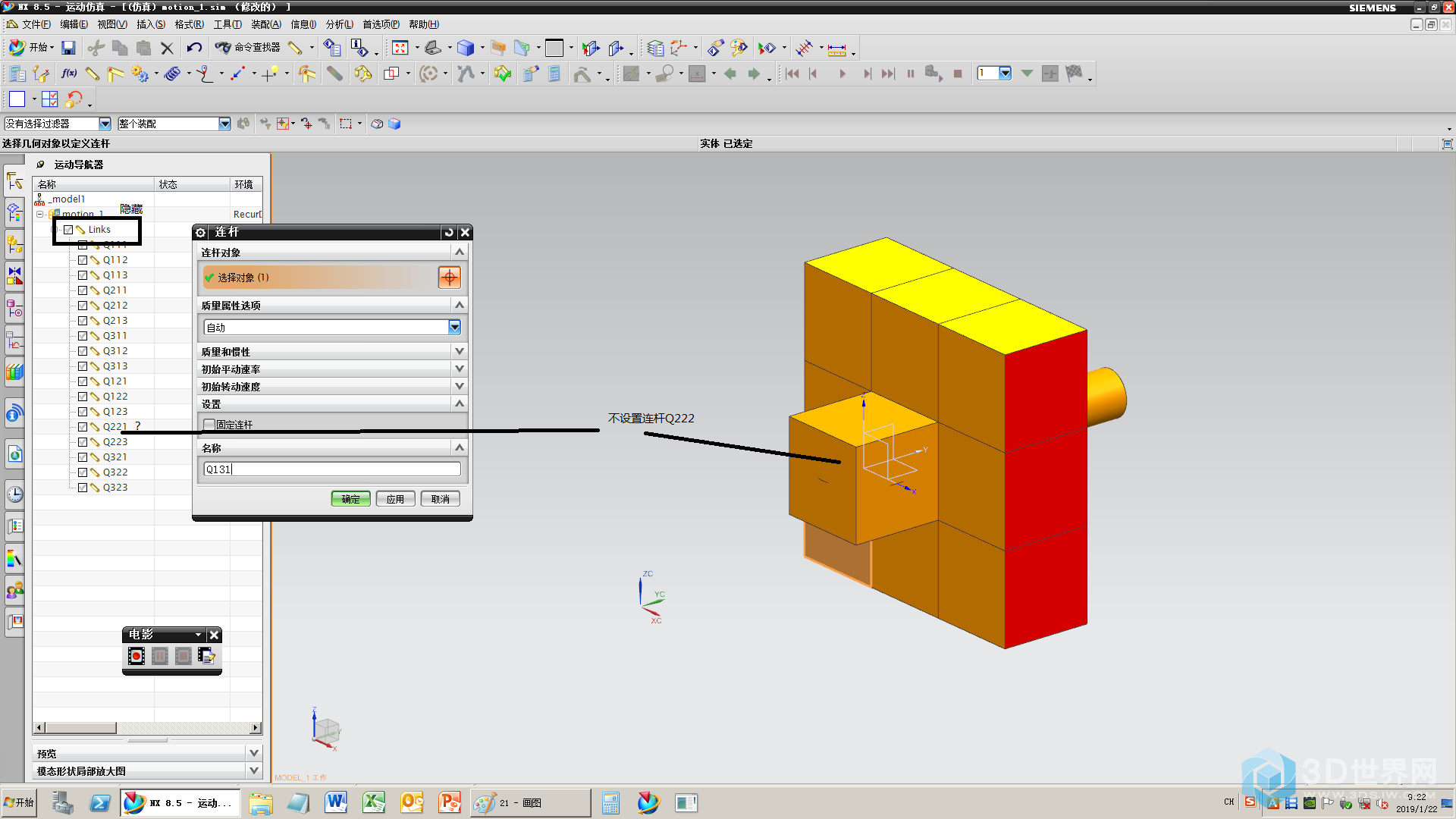The width and height of the screenshot is (1456, 819).
Task: Click the Undo arrow icon
Action: pos(194,48)
